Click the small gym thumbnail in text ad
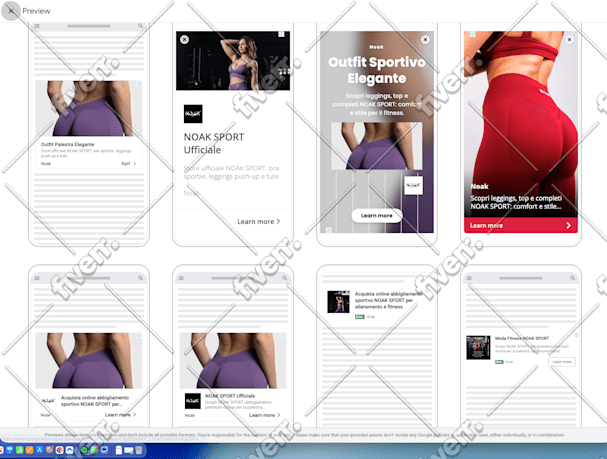This screenshot has height=459, width=607. tap(338, 302)
